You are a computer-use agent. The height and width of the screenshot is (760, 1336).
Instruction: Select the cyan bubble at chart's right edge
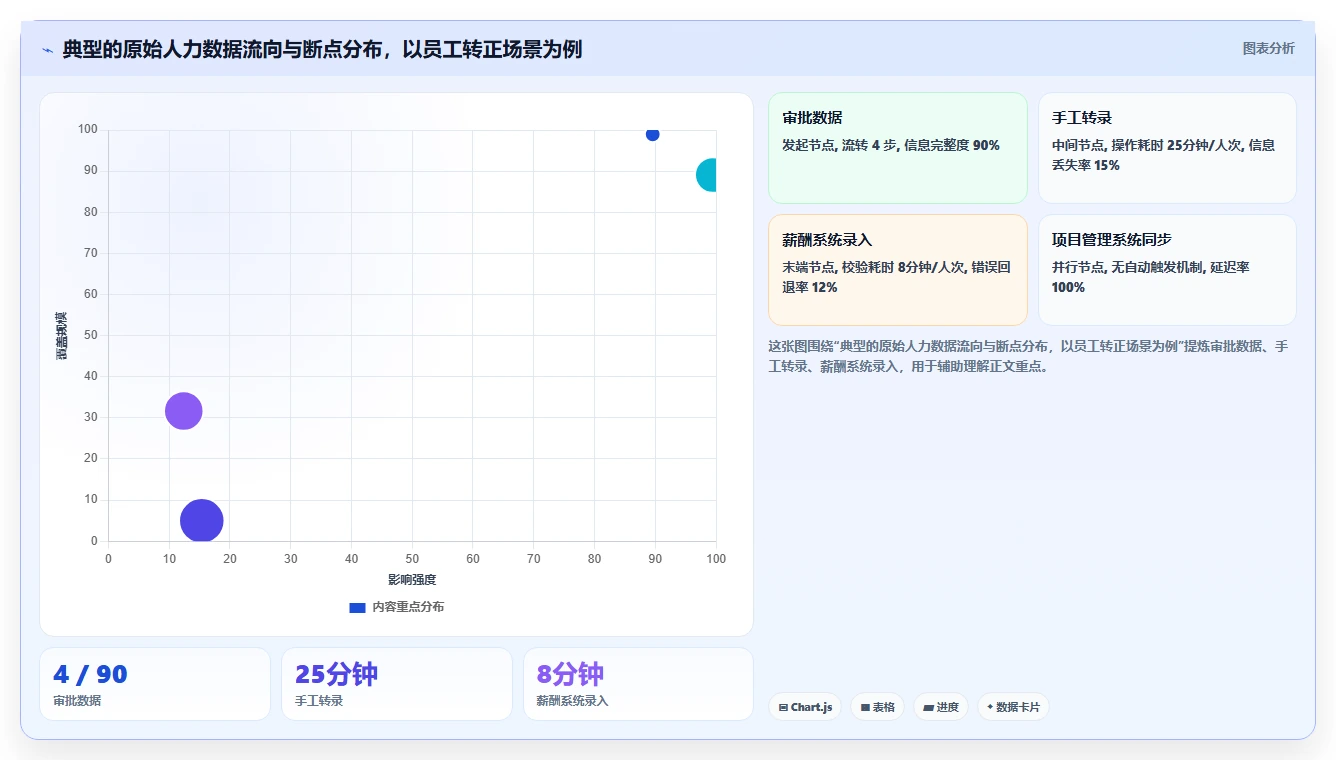tap(707, 175)
